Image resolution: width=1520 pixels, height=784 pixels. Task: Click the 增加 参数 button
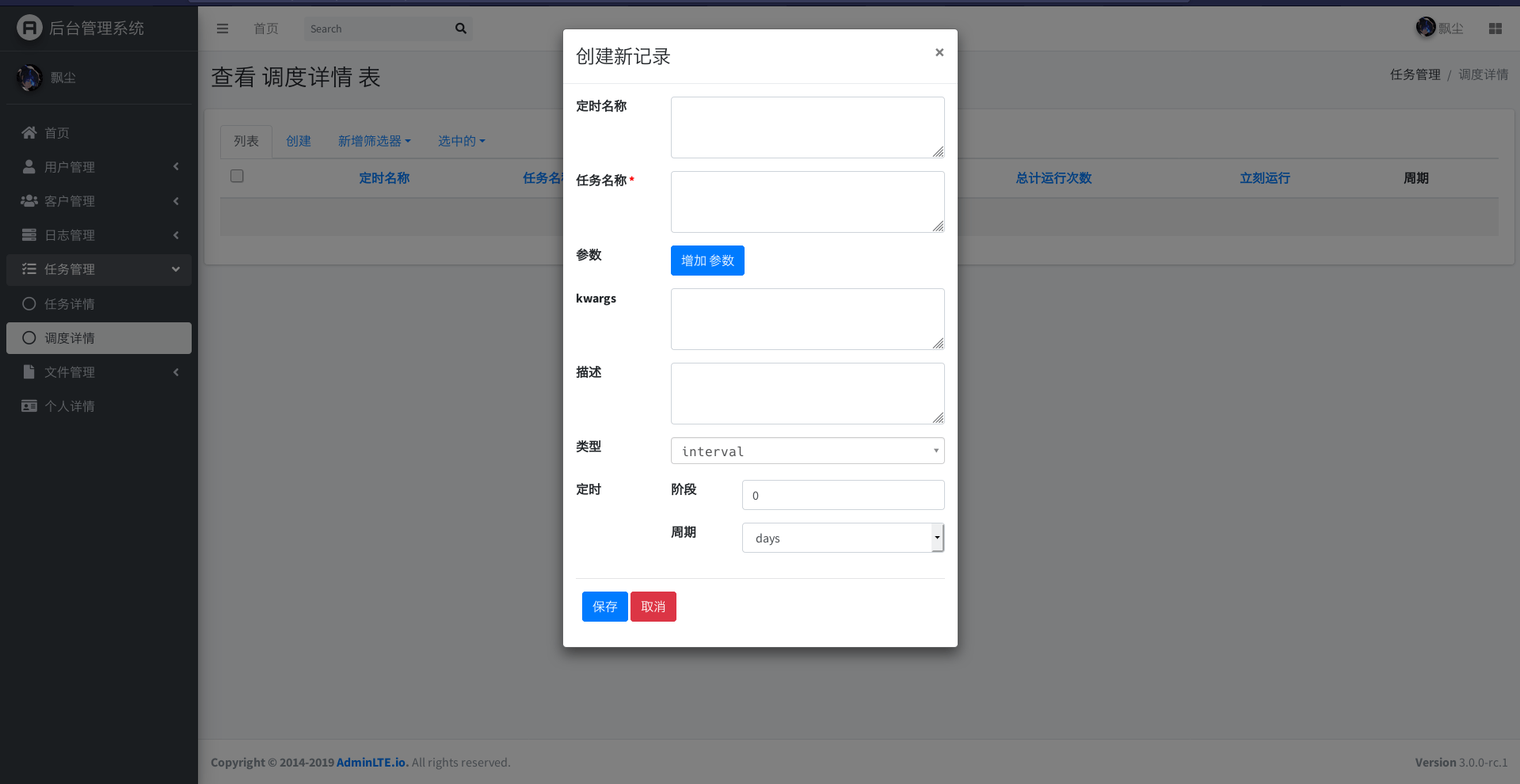tap(707, 261)
